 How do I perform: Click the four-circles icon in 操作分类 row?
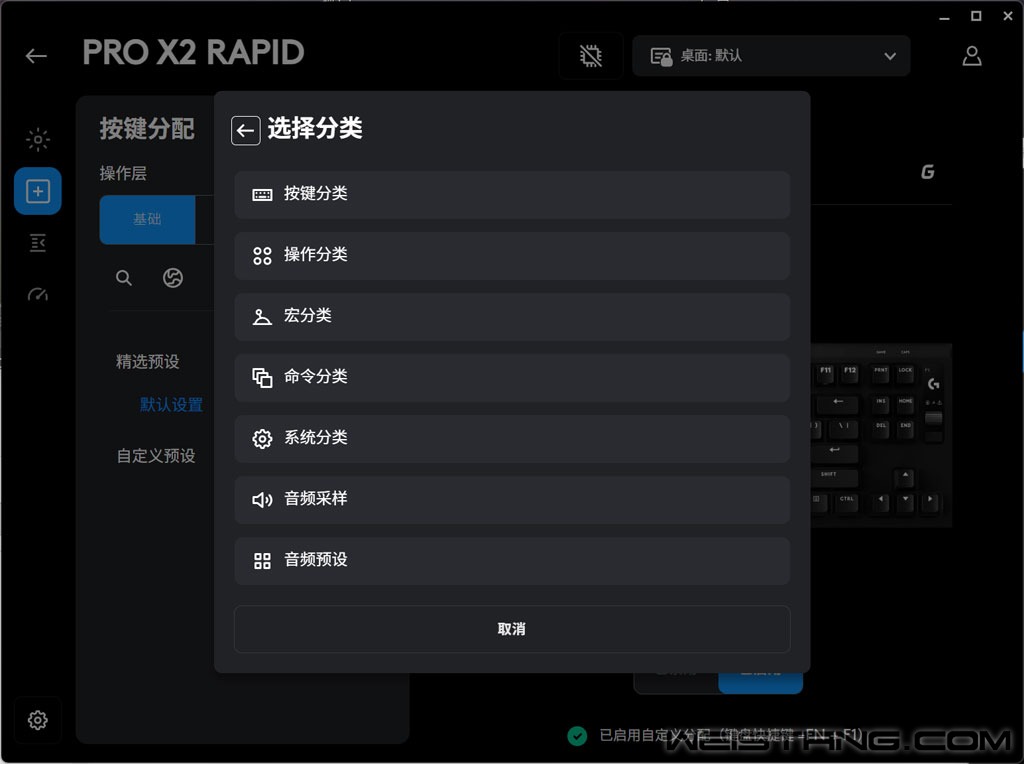(x=262, y=255)
